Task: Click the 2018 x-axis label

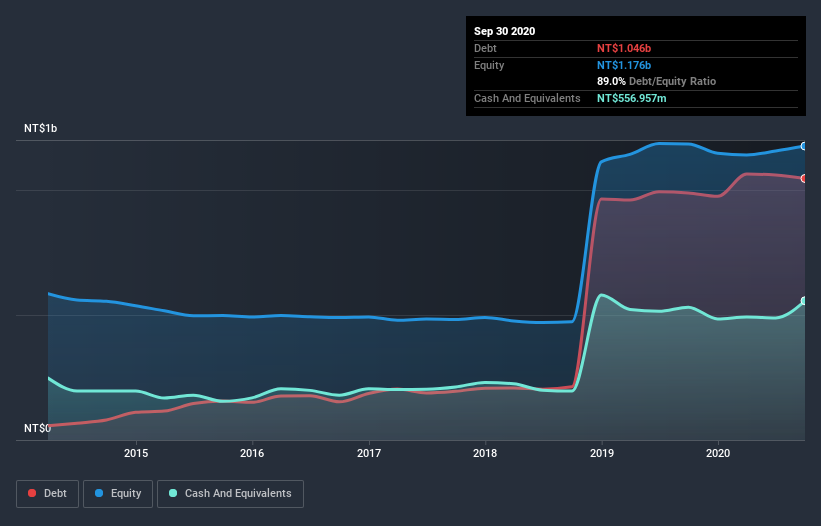Action: (x=485, y=453)
